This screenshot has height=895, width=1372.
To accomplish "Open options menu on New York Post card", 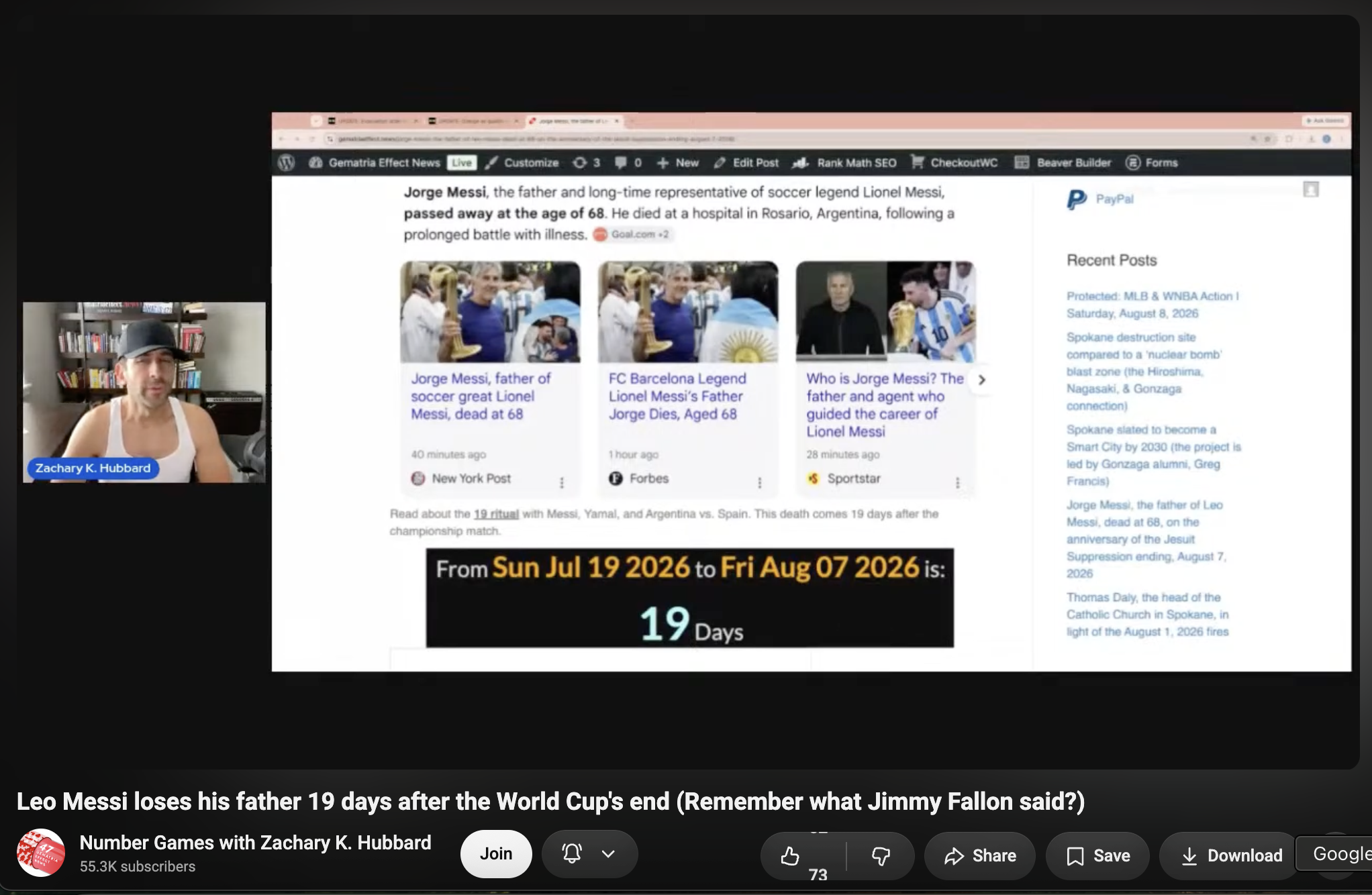I will pyautogui.click(x=562, y=482).
